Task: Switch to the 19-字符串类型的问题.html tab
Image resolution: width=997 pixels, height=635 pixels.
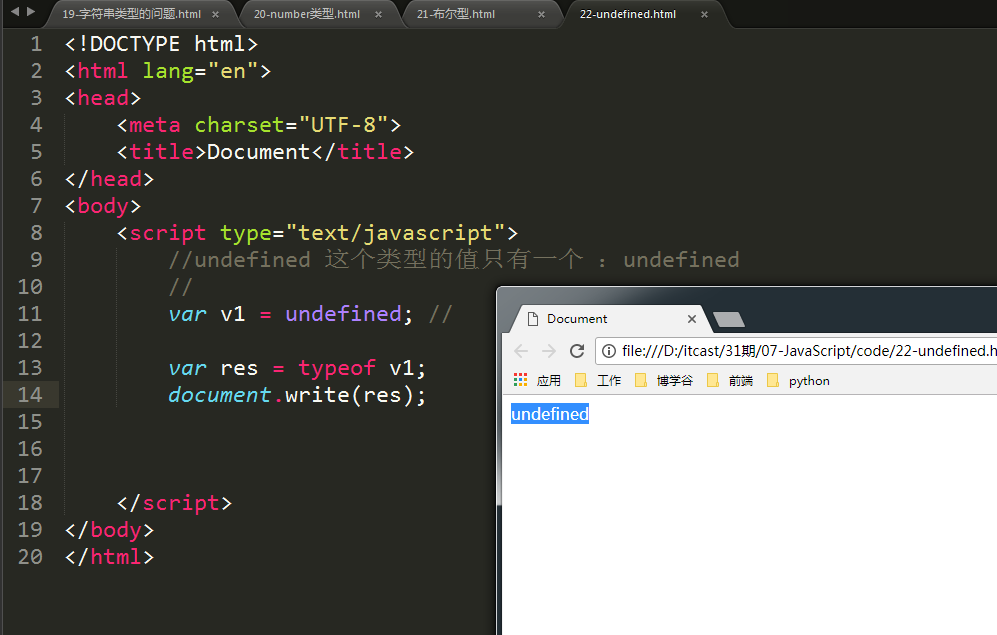Action: [x=132, y=15]
